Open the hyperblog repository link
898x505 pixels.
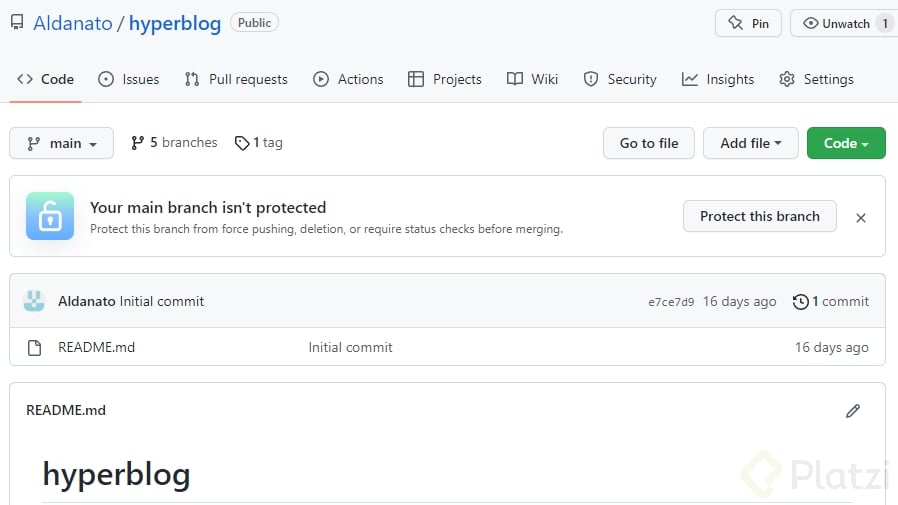[175, 23]
